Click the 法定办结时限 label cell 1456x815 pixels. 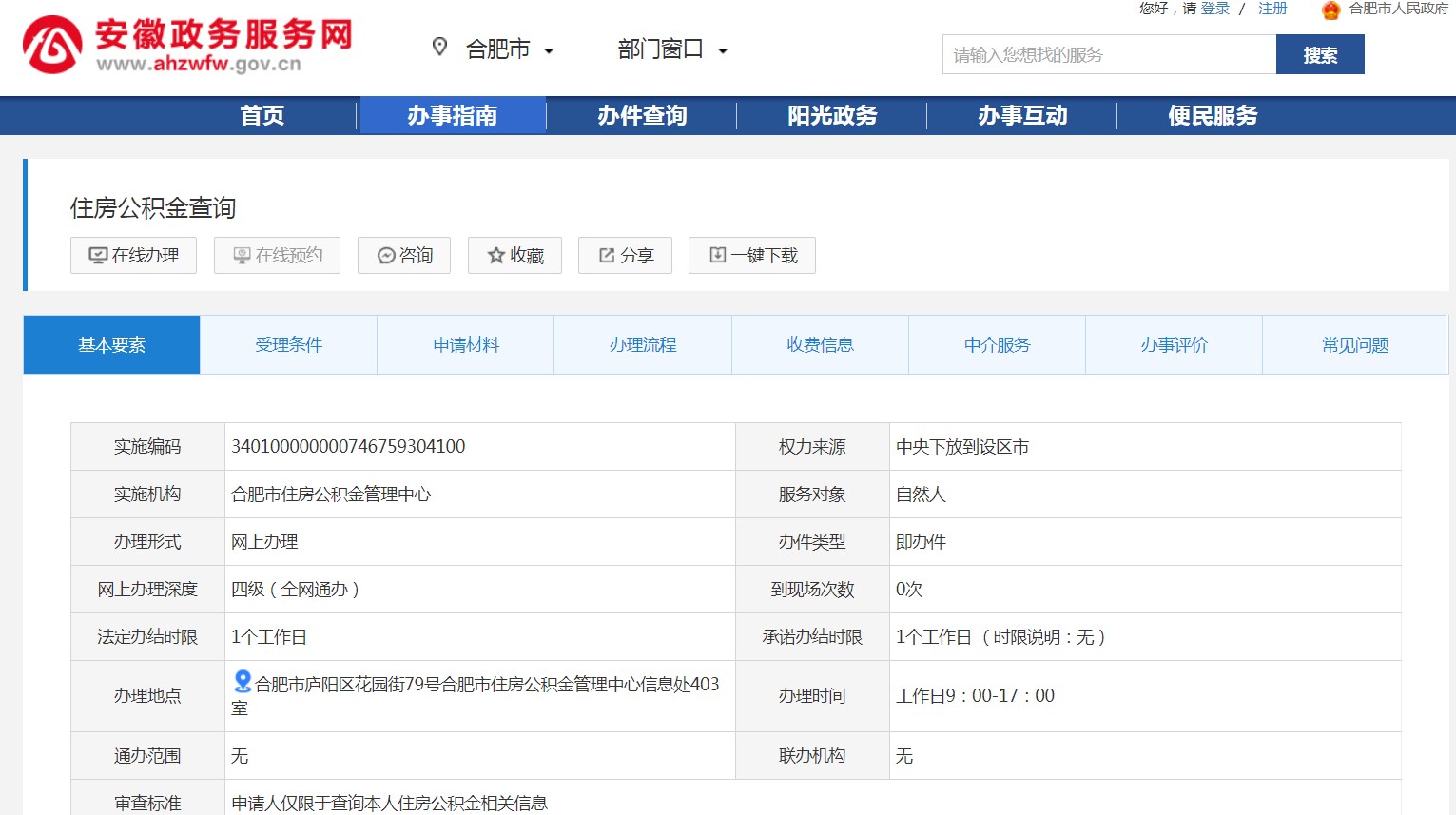147,636
